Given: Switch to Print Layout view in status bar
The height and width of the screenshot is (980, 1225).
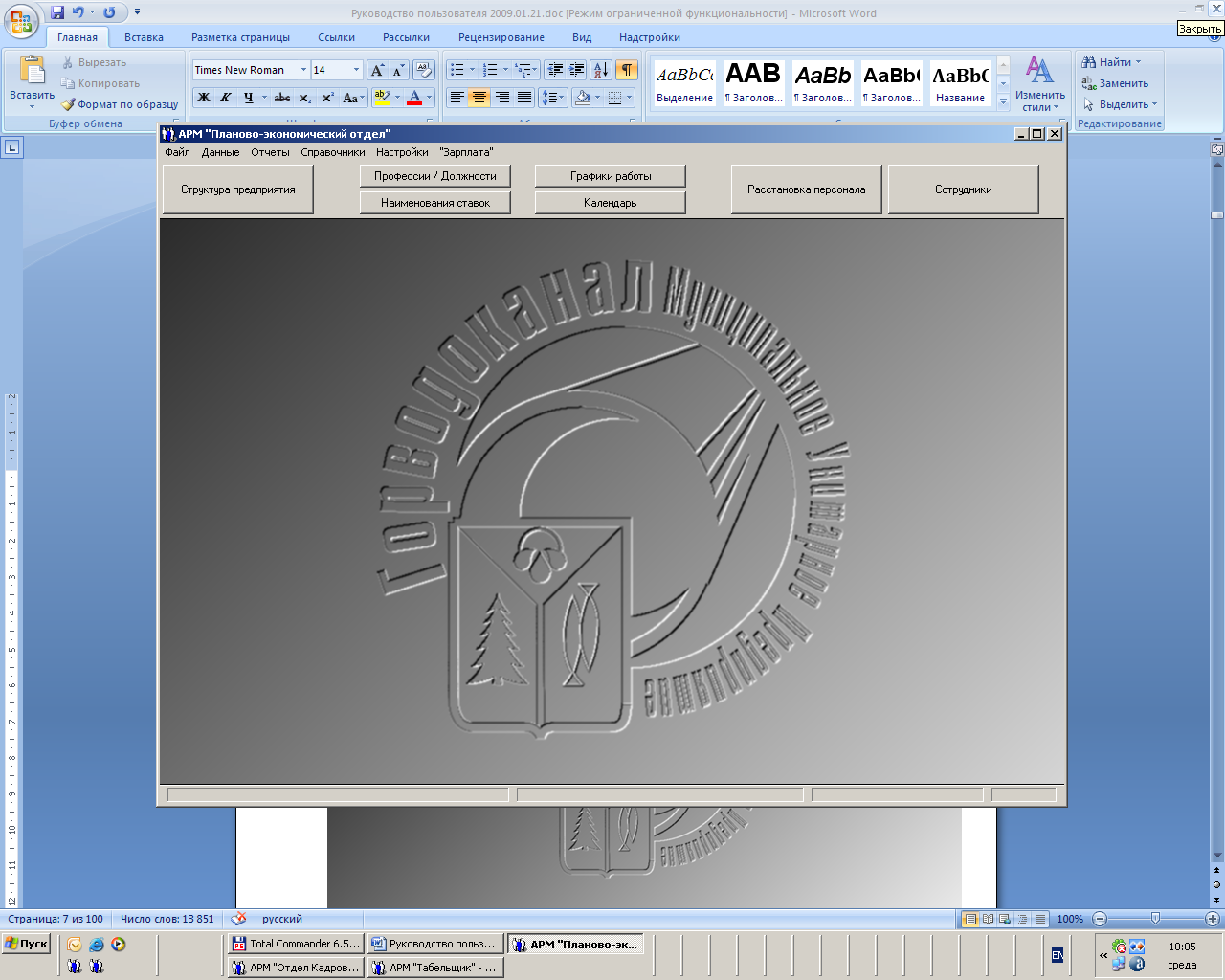Looking at the screenshot, I should coord(970,919).
